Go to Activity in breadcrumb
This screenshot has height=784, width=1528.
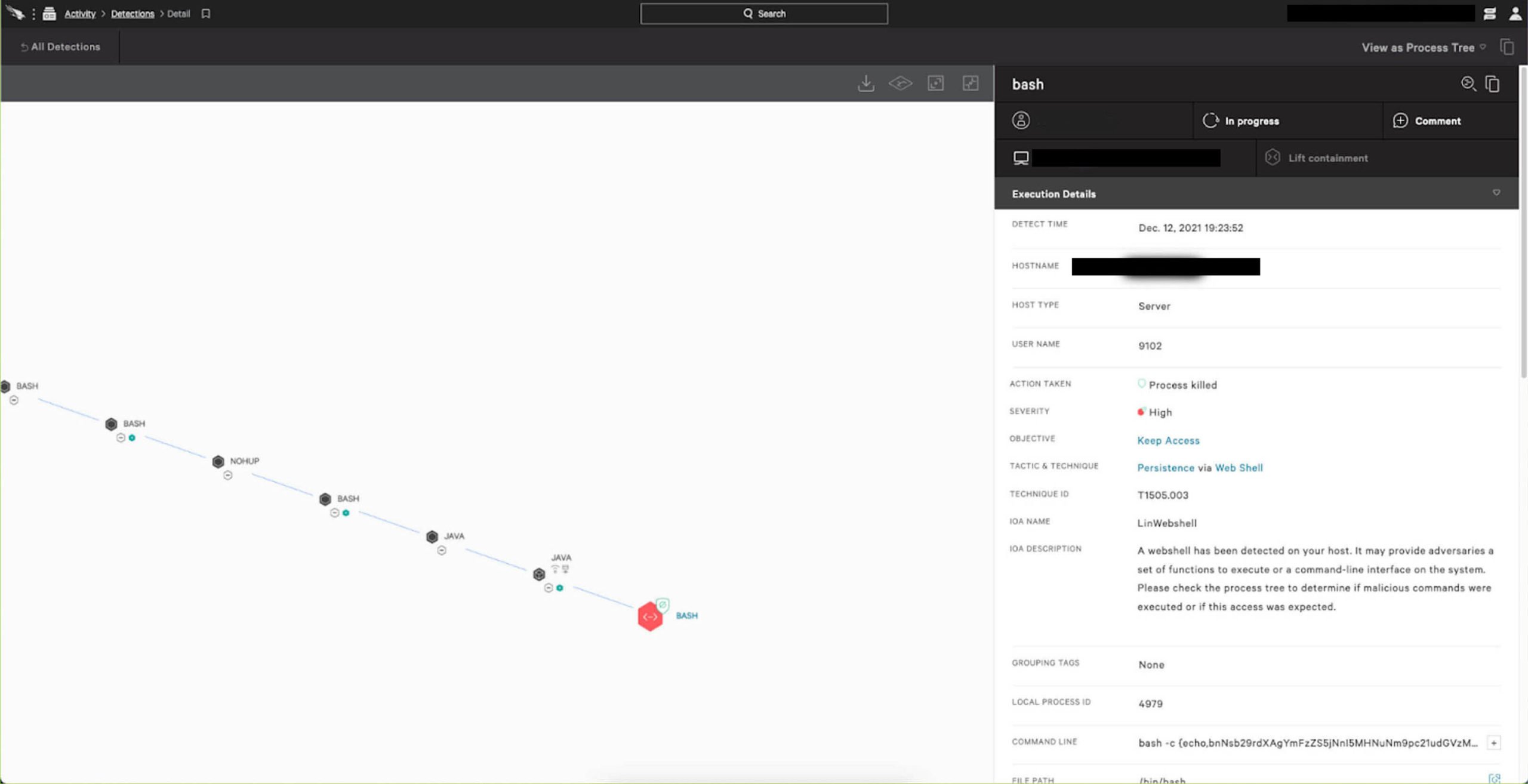pos(80,14)
